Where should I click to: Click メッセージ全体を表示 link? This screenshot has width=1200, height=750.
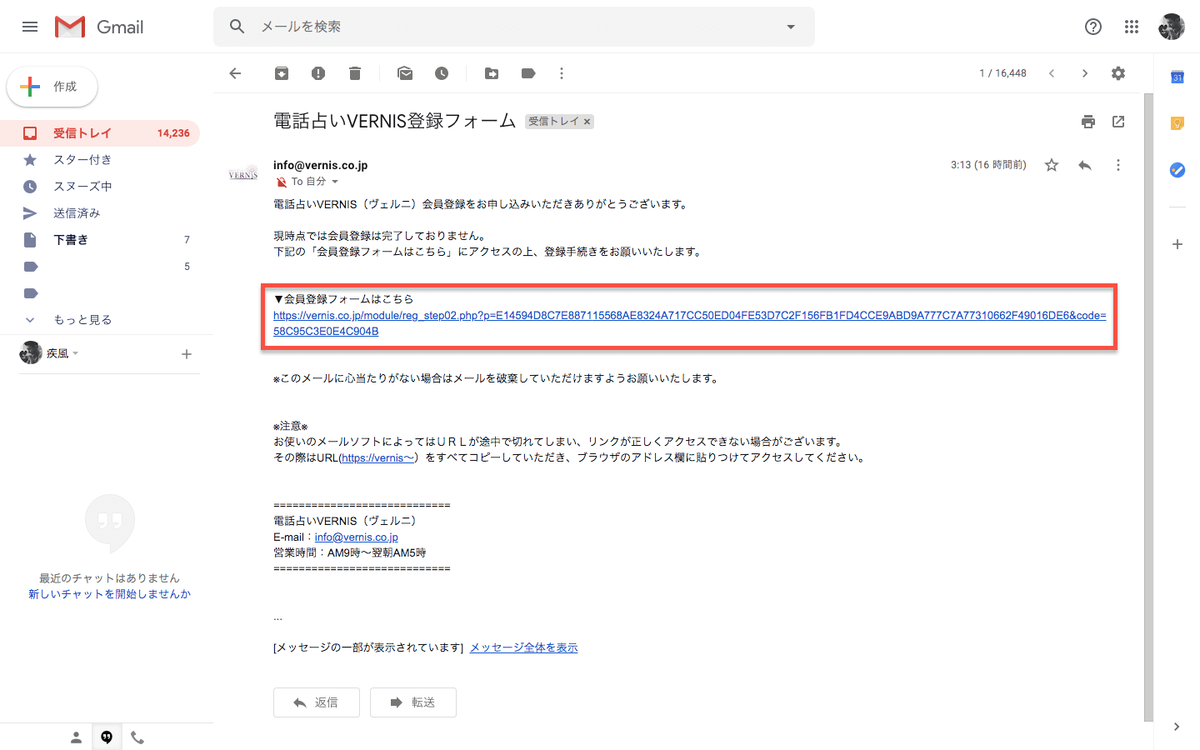(x=523, y=648)
